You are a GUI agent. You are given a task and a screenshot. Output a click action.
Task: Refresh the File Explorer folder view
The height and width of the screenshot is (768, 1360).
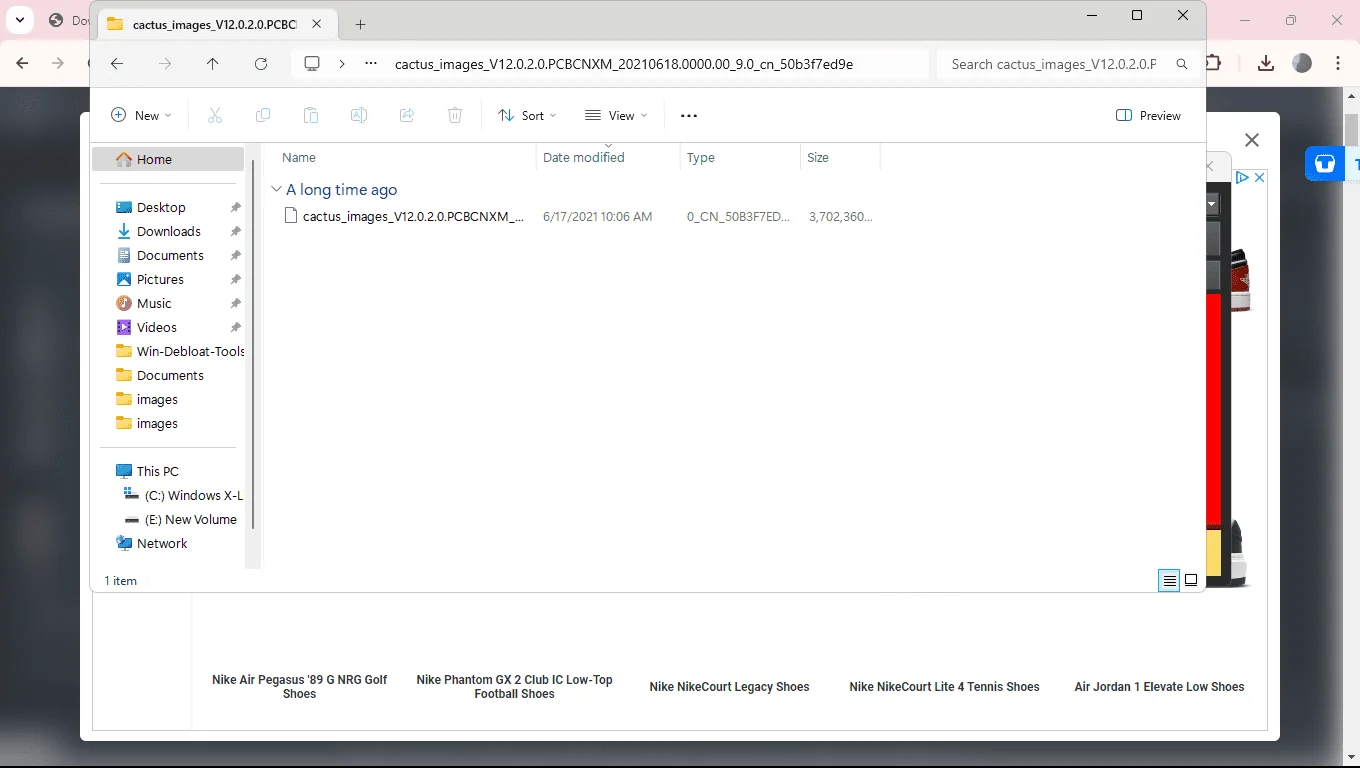[261, 64]
